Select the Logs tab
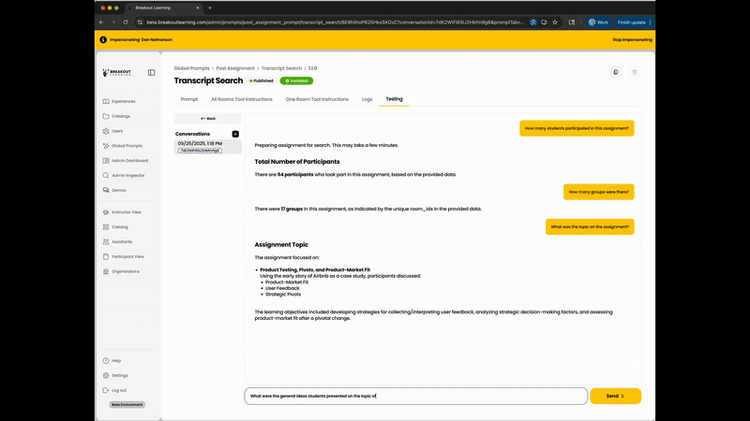 367,99
